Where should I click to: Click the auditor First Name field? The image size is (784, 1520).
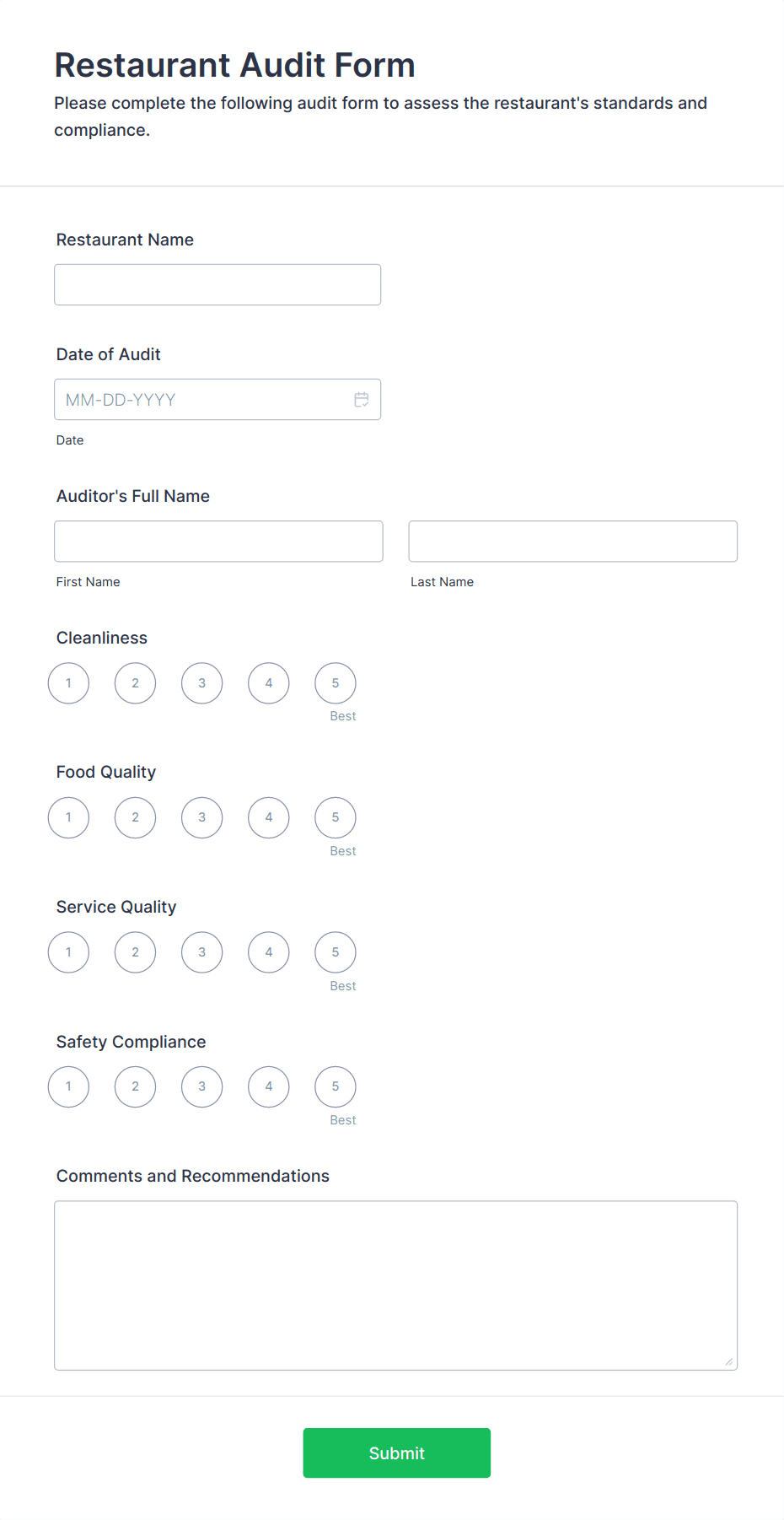coord(218,542)
